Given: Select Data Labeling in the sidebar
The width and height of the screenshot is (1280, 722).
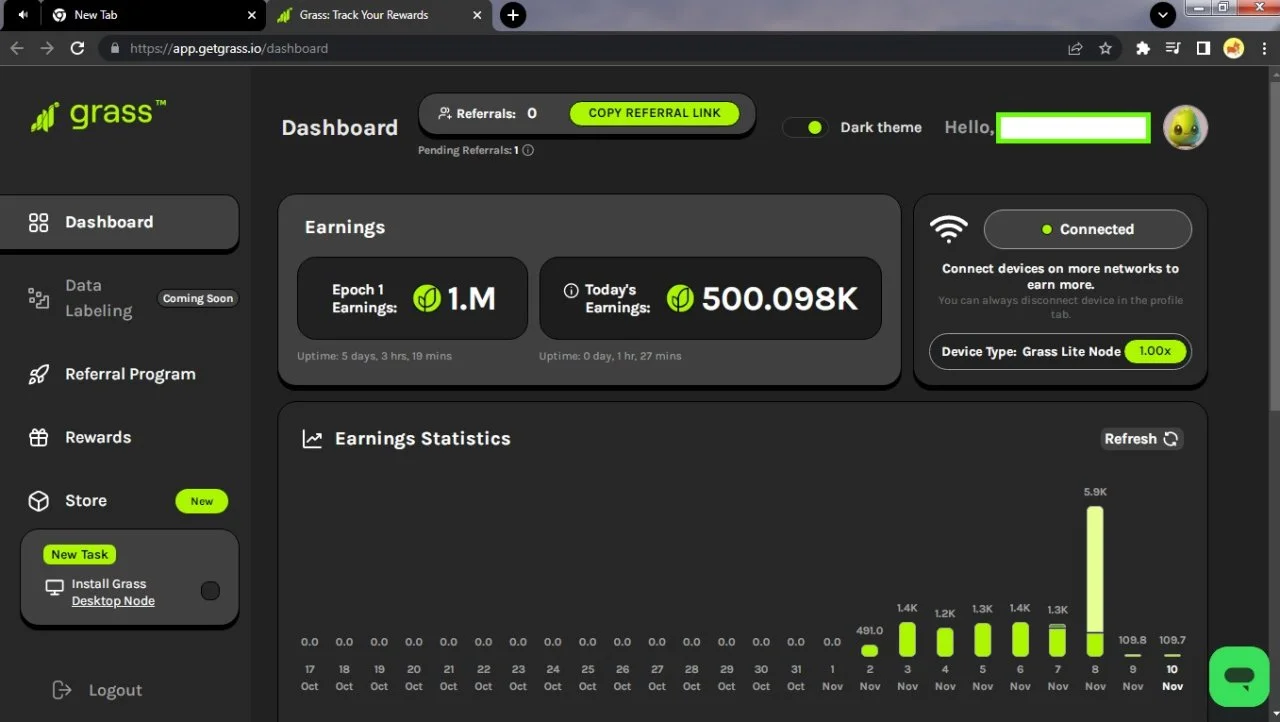Looking at the screenshot, I should (98, 298).
